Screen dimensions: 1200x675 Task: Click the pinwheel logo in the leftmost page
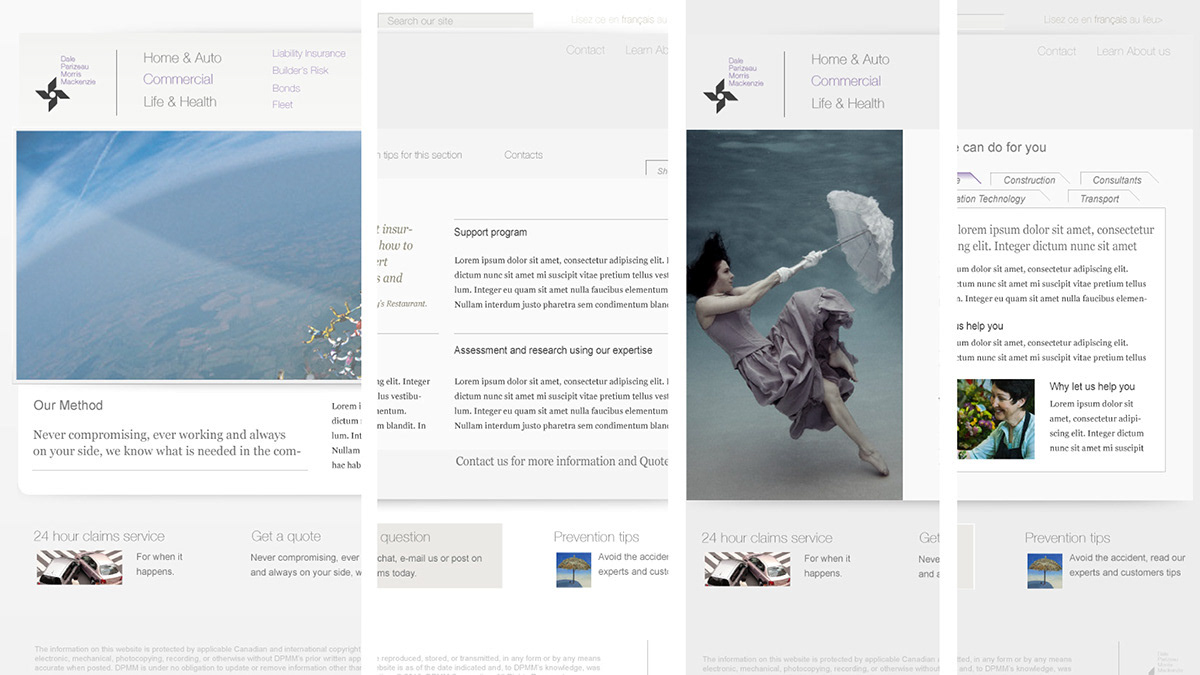52,95
